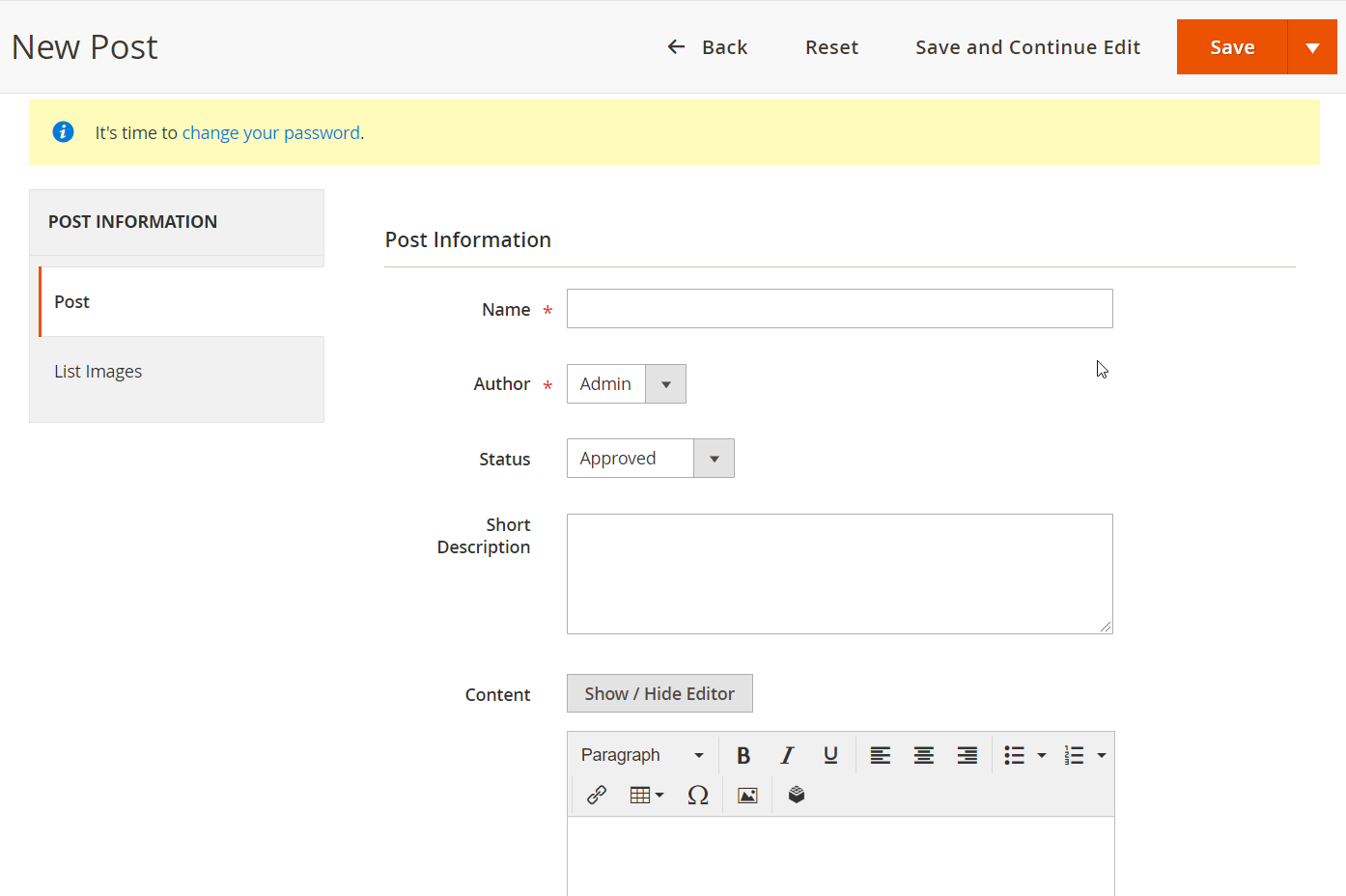Toggle bold formatting in editor

[x=743, y=755]
